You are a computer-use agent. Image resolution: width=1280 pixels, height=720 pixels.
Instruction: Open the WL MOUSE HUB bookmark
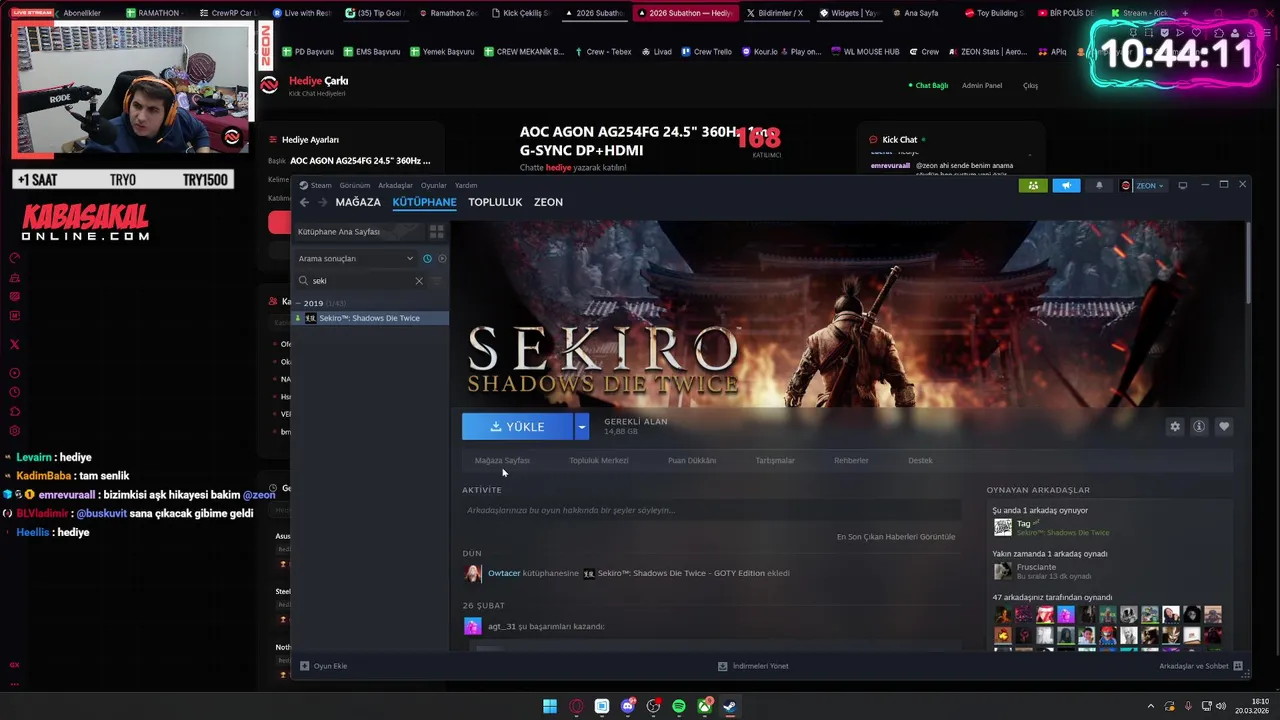click(864, 52)
